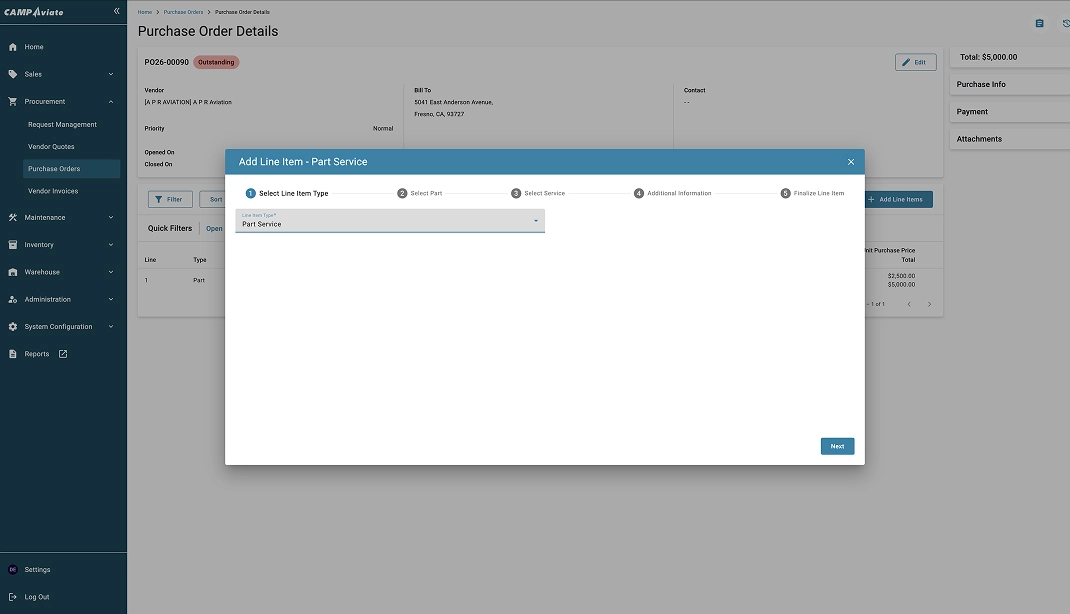Image resolution: width=1070 pixels, height=614 pixels.
Task: Select step 2 Select Part
Action: coord(420,194)
